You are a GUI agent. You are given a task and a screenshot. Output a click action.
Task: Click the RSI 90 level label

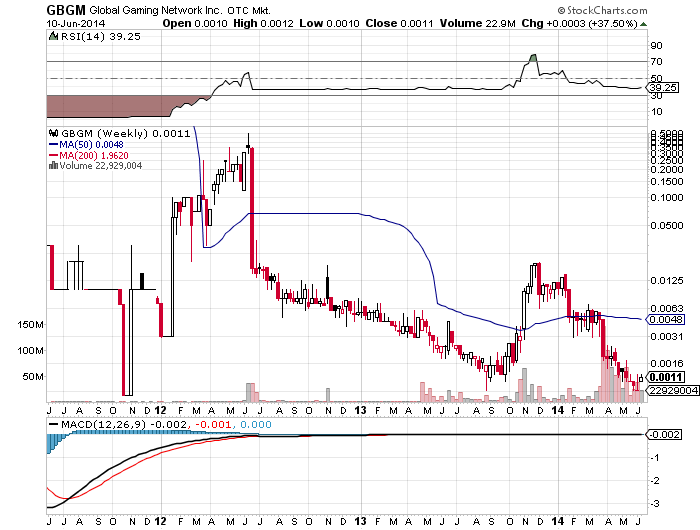pos(657,46)
